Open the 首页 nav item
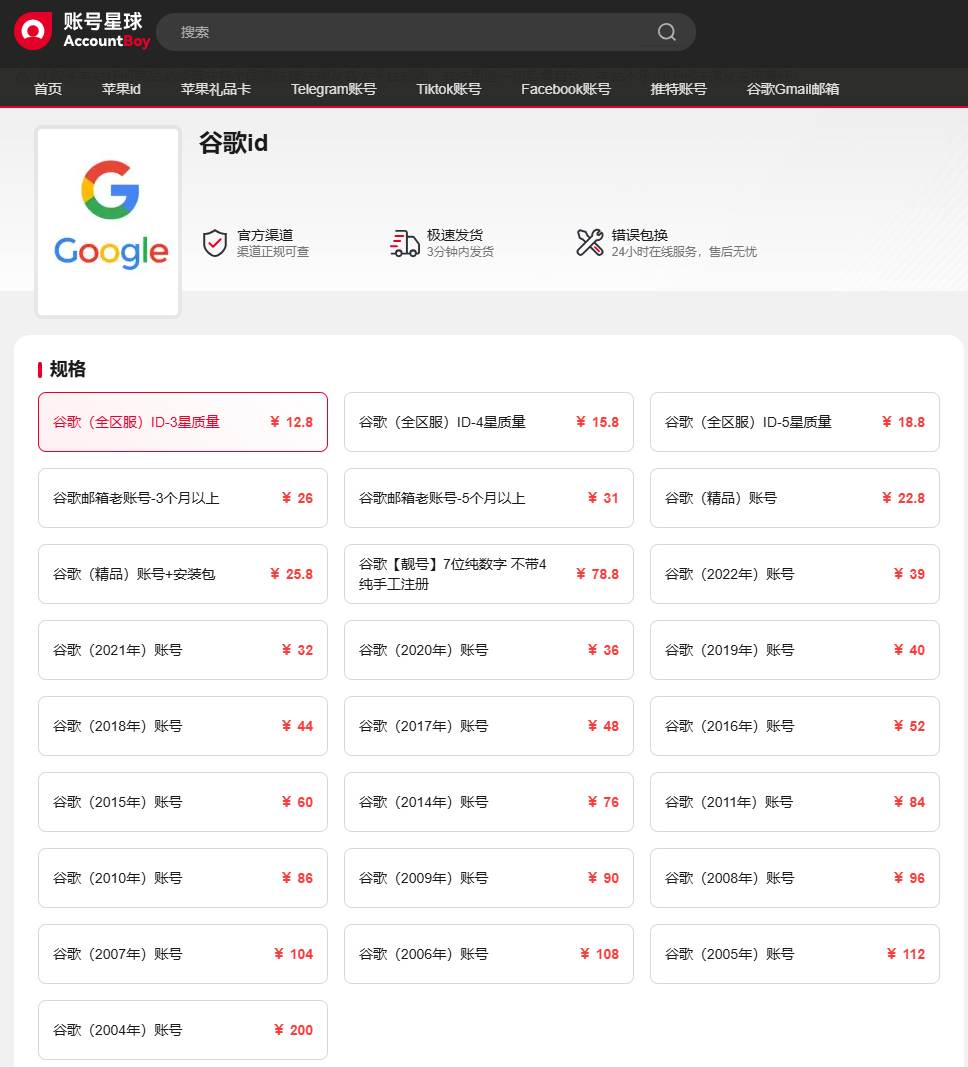The height and width of the screenshot is (1067, 968). click(x=48, y=89)
